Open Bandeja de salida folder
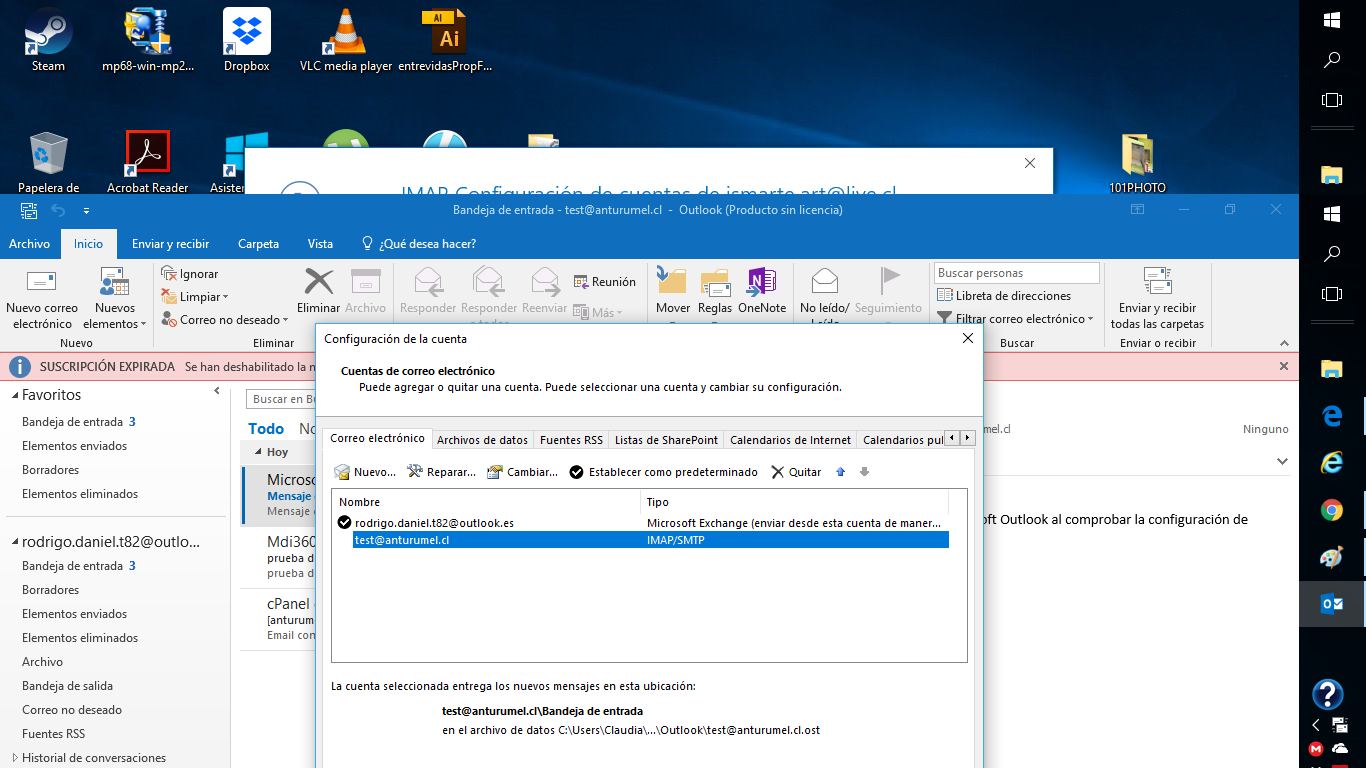This screenshot has height=768, width=1366. (x=67, y=686)
